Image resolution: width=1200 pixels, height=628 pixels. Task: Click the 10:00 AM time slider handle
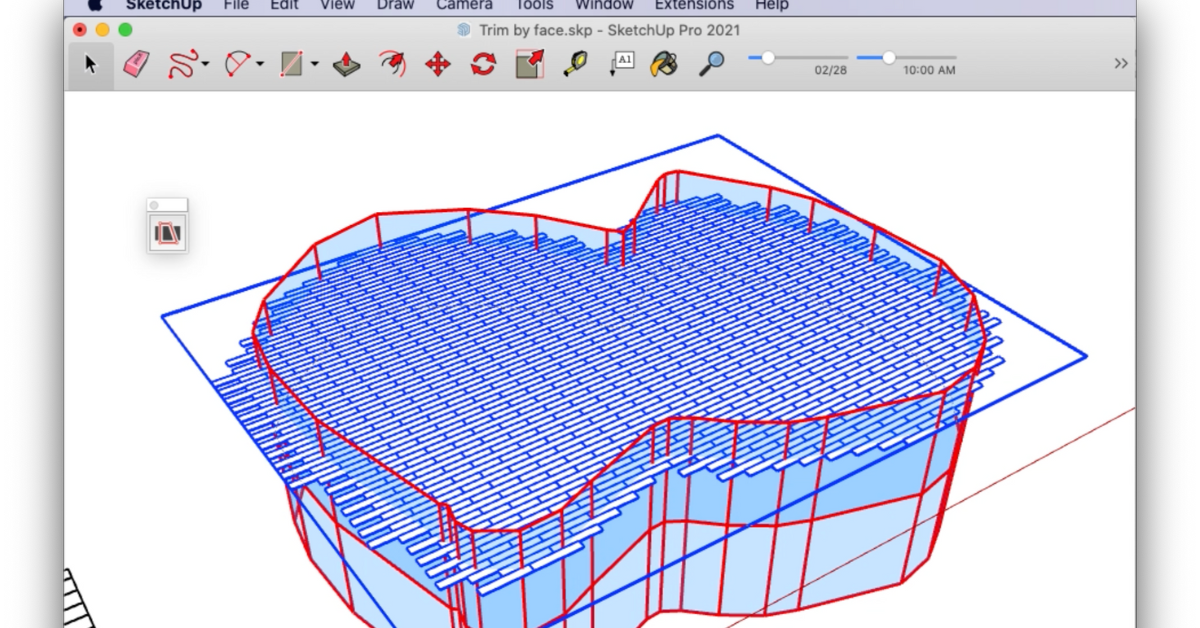click(x=888, y=58)
